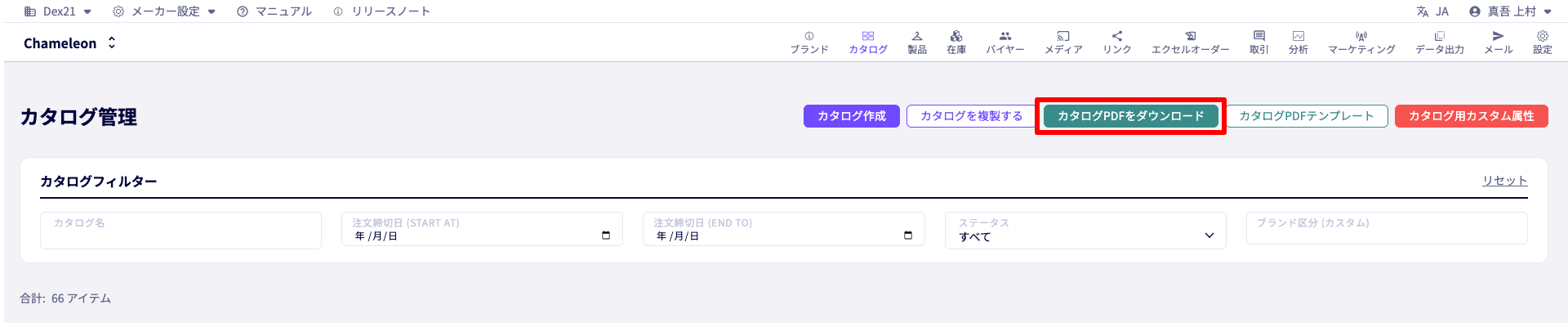Switch brand via Chameleon selector arrows
The height and width of the screenshot is (323, 1568).
(112, 43)
